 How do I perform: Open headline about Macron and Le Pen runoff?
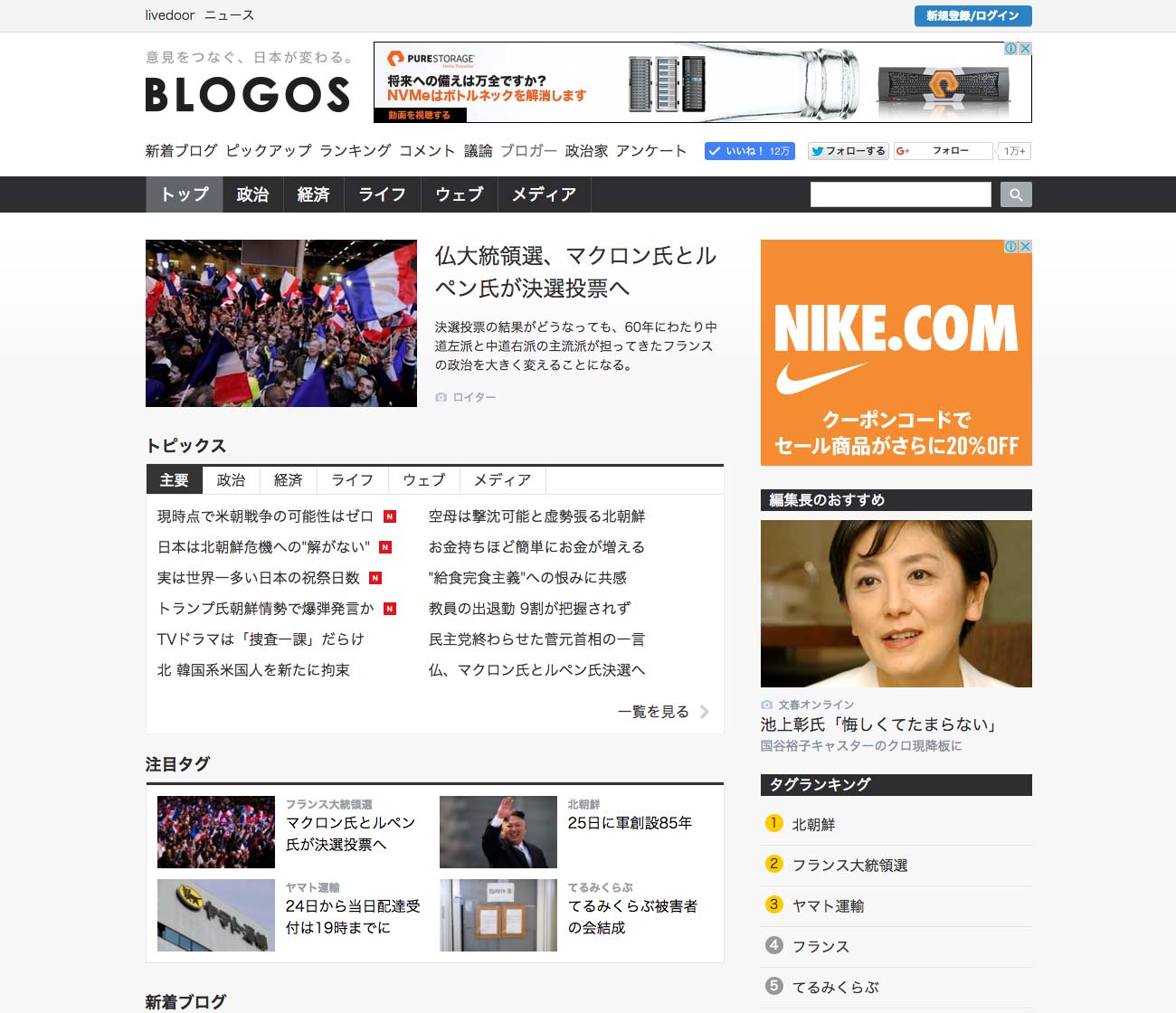[575, 271]
